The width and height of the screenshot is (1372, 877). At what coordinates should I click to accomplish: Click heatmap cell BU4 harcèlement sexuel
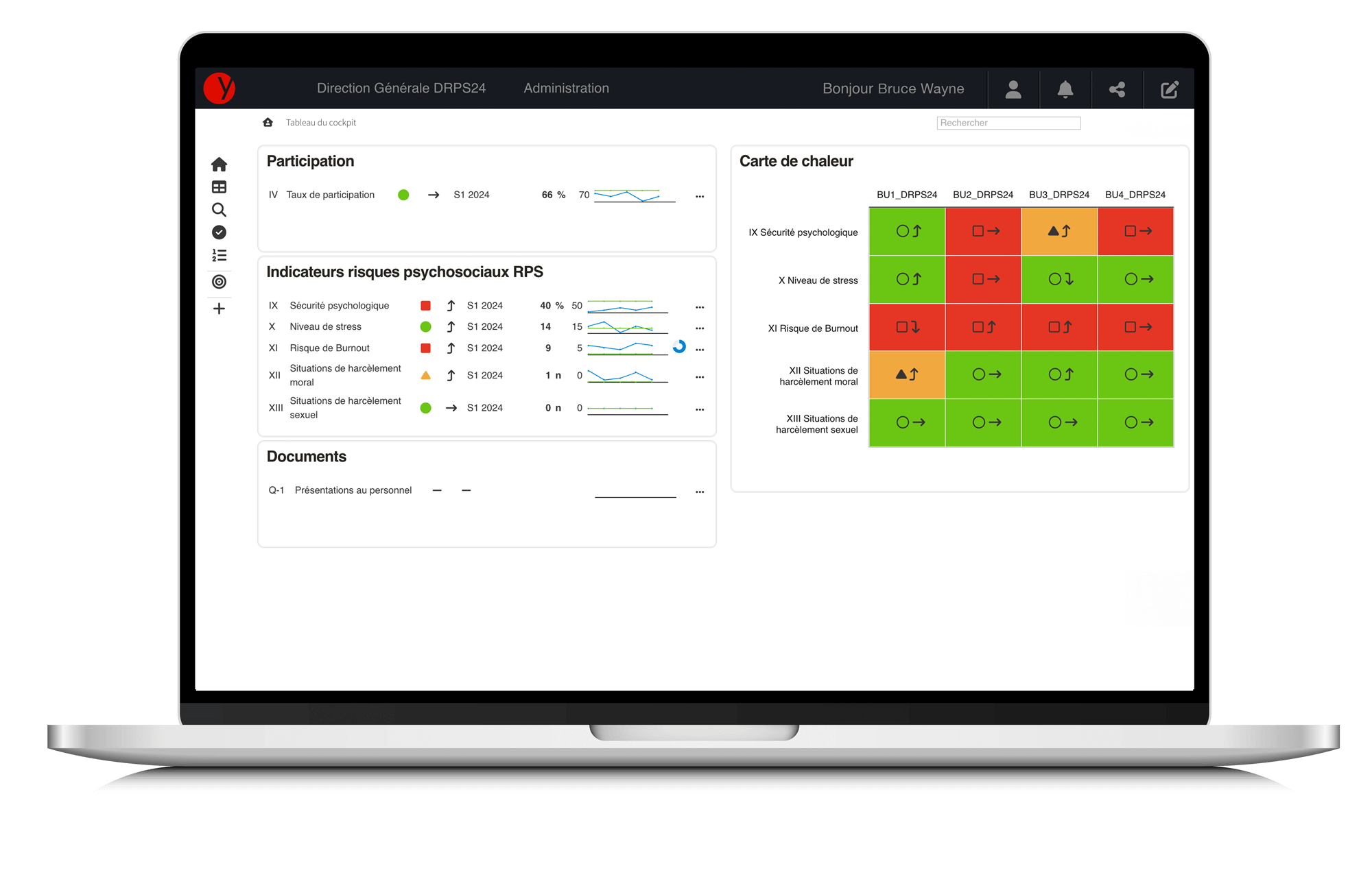1135,423
